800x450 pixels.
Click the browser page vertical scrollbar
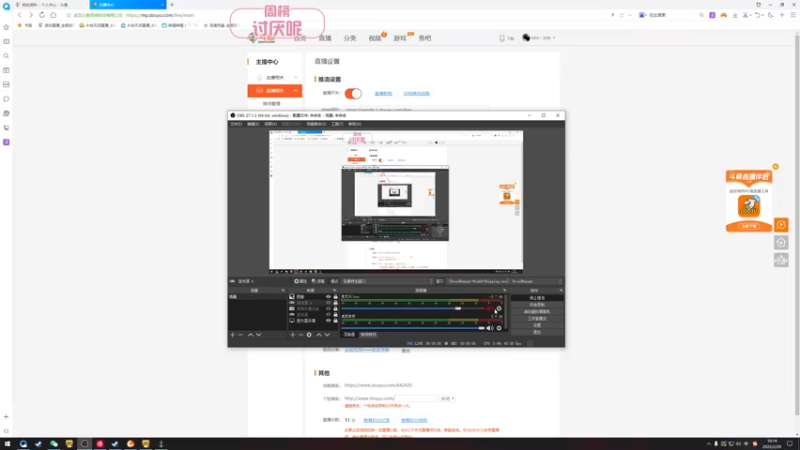797,223
